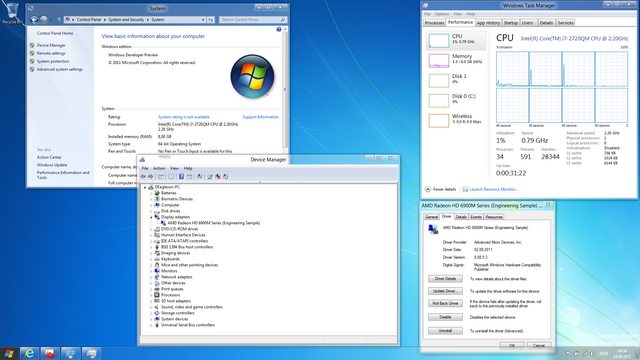Image resolution: width=640 pixels, height=360 pixels.
Task: Collapse the root computer node in Device Manager
Action: click(144, 187)
